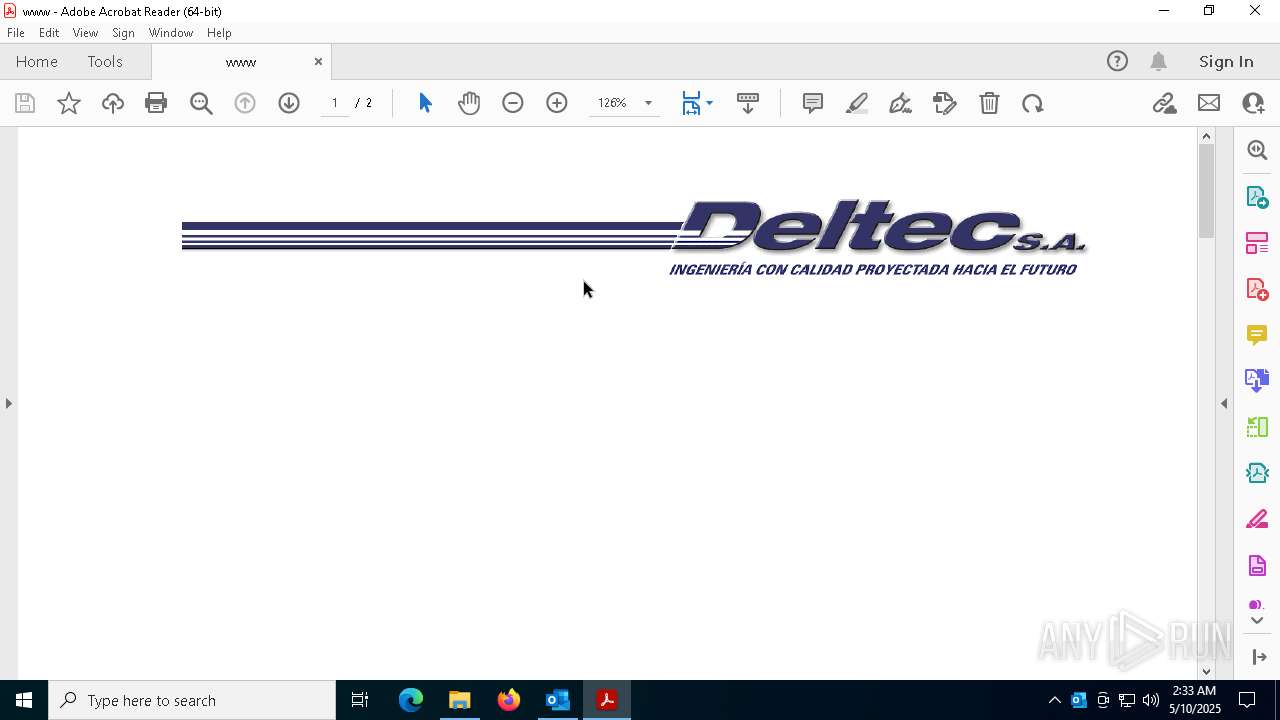Open File Explorer from the taskbar
This screenshot has width=1280, height=720.
coord(460,700)
